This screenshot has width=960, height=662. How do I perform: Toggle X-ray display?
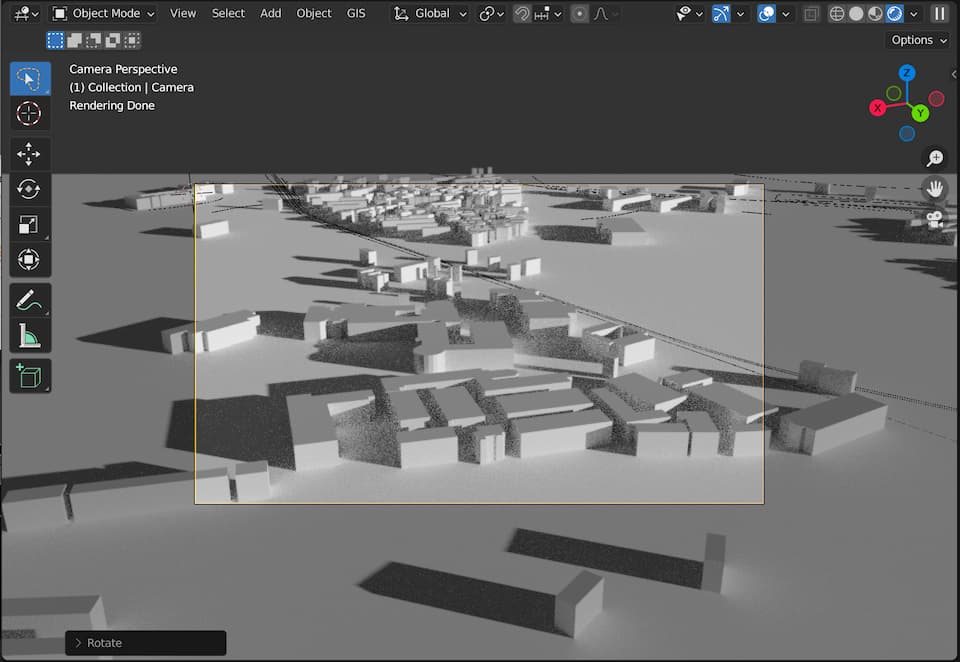point(811,14)
